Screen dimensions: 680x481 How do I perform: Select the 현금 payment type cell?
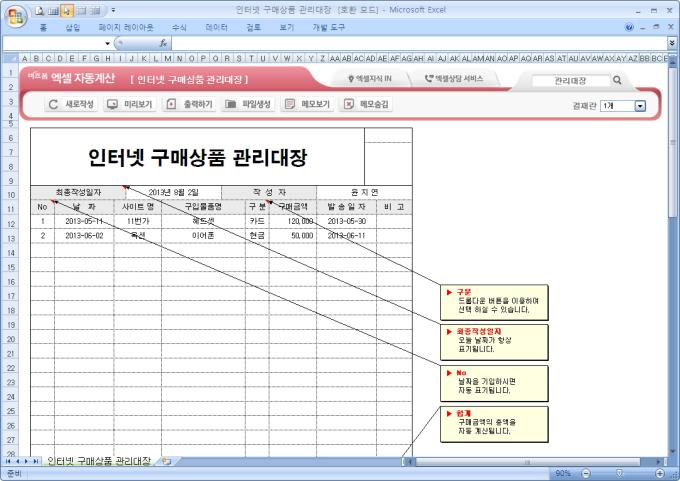pos(257,236)
